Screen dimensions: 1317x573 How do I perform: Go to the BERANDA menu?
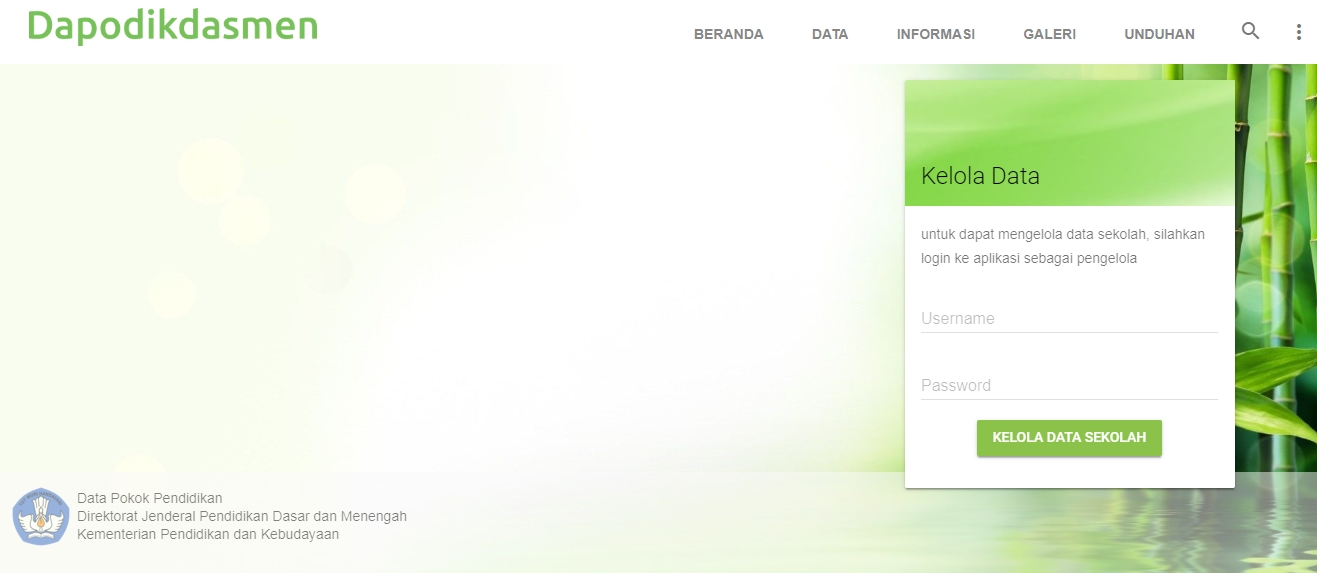[729, 34]
